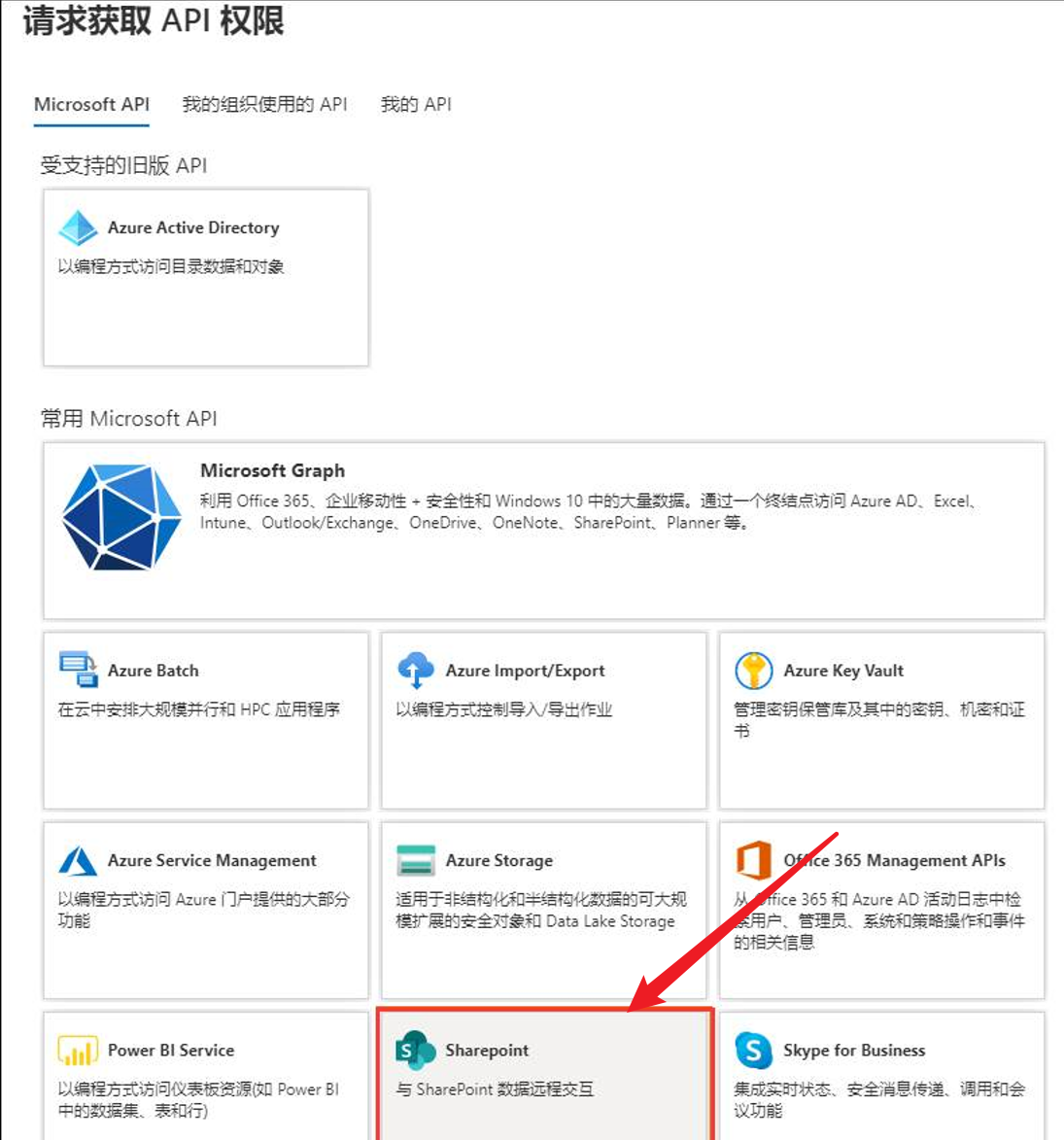Click the Azure Batch icon
1064x1140 pixels.
[78, 670]
